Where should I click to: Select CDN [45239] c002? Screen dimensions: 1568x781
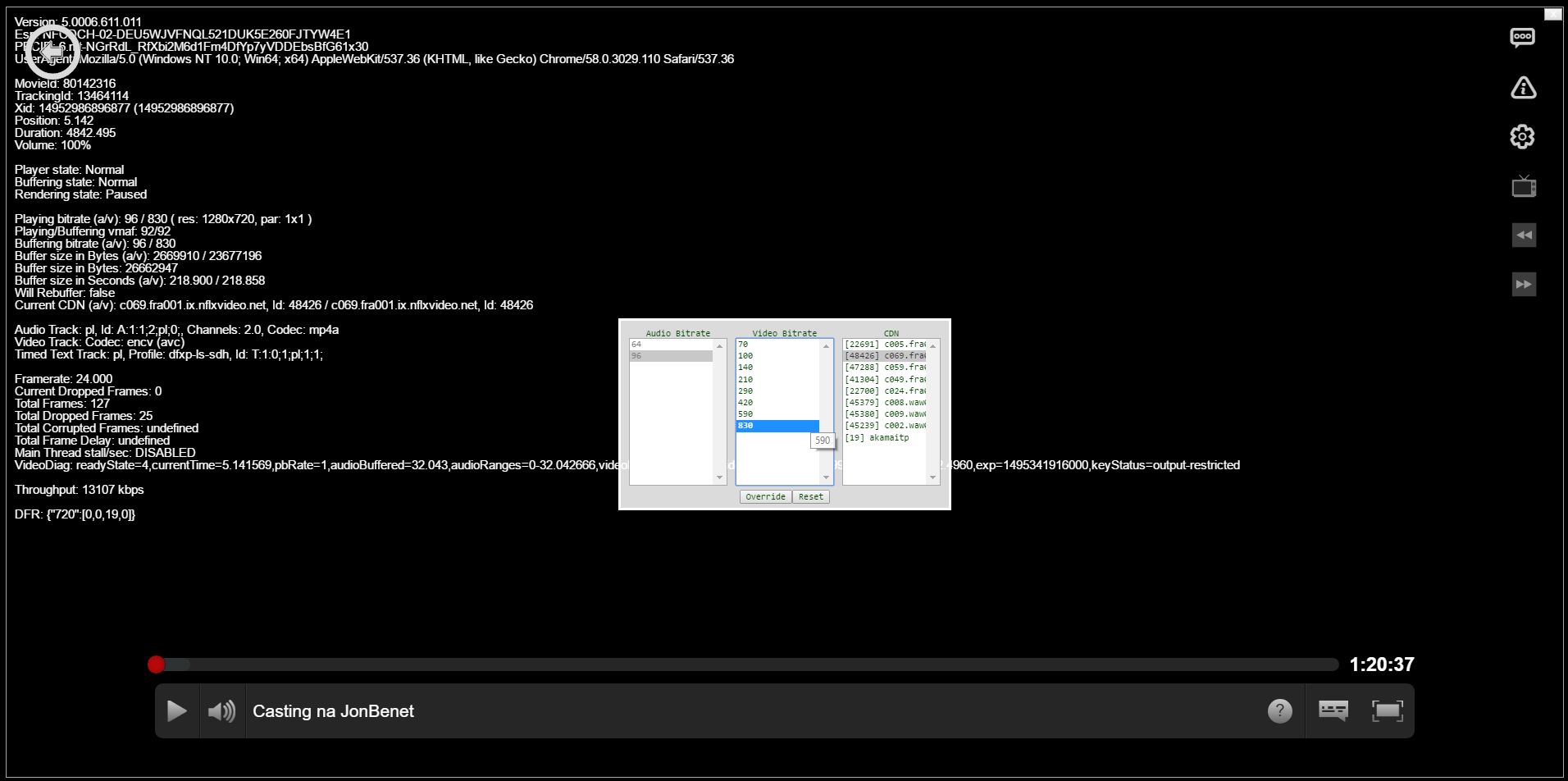coord(885,426)
